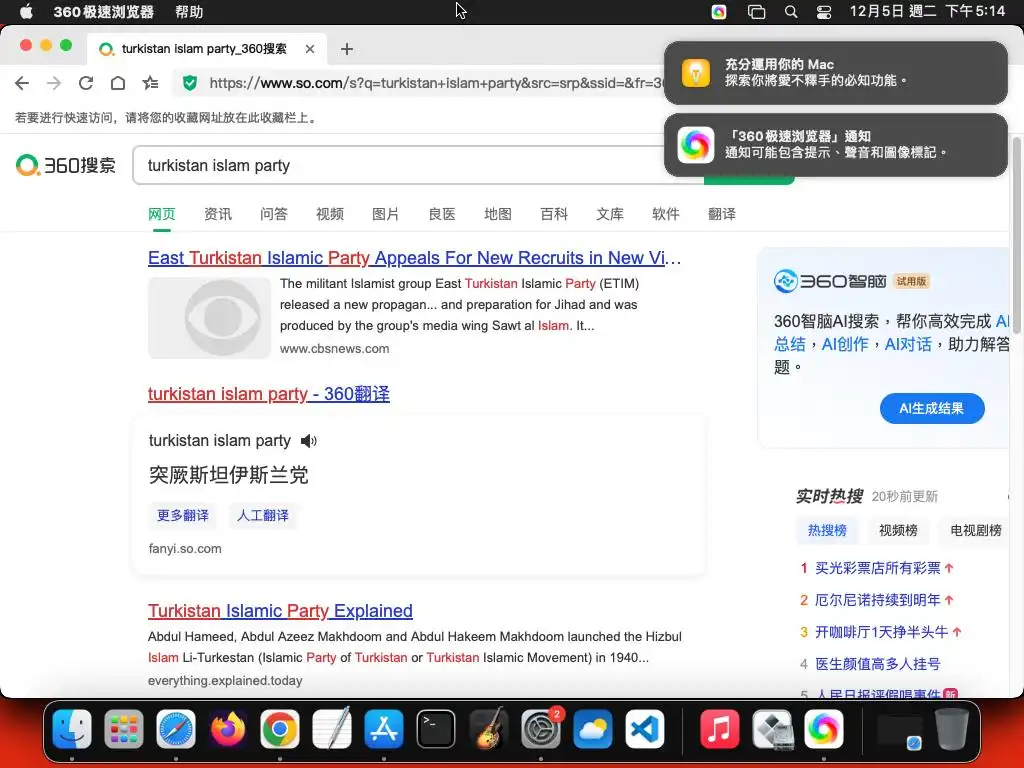Go back with the browser back arrow
This screenshot has width=1024, height=768.
click(22, 83)
